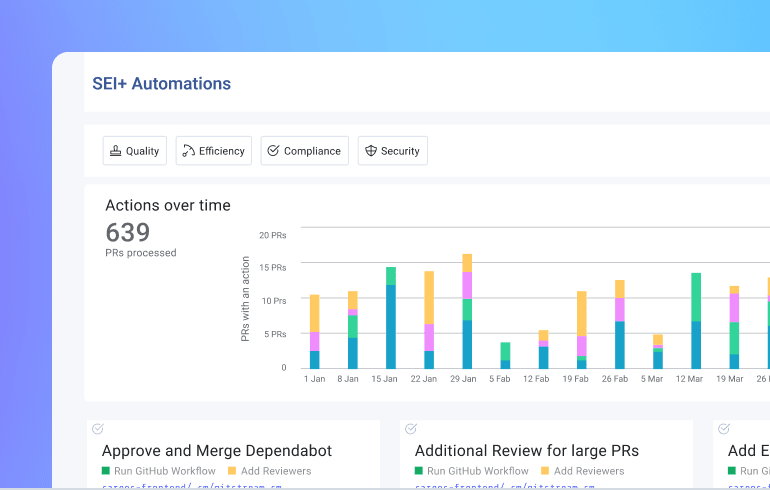Click the 8 Jan chart bar
Image resolution: width=770 pixels, height=490 pixels.
pos(353,330)
